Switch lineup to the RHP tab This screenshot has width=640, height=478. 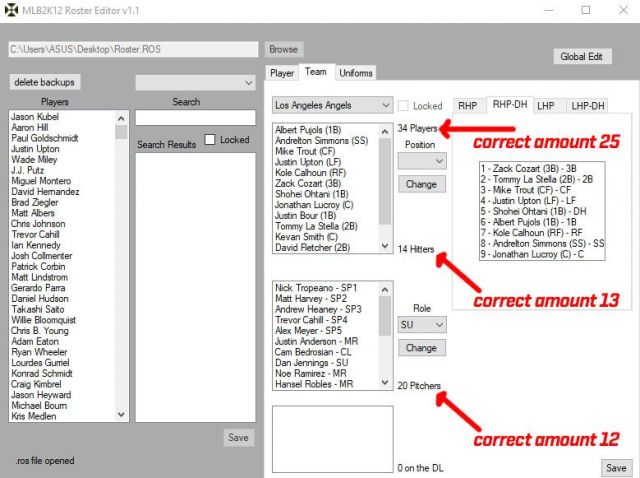click(x=468, y=106)
